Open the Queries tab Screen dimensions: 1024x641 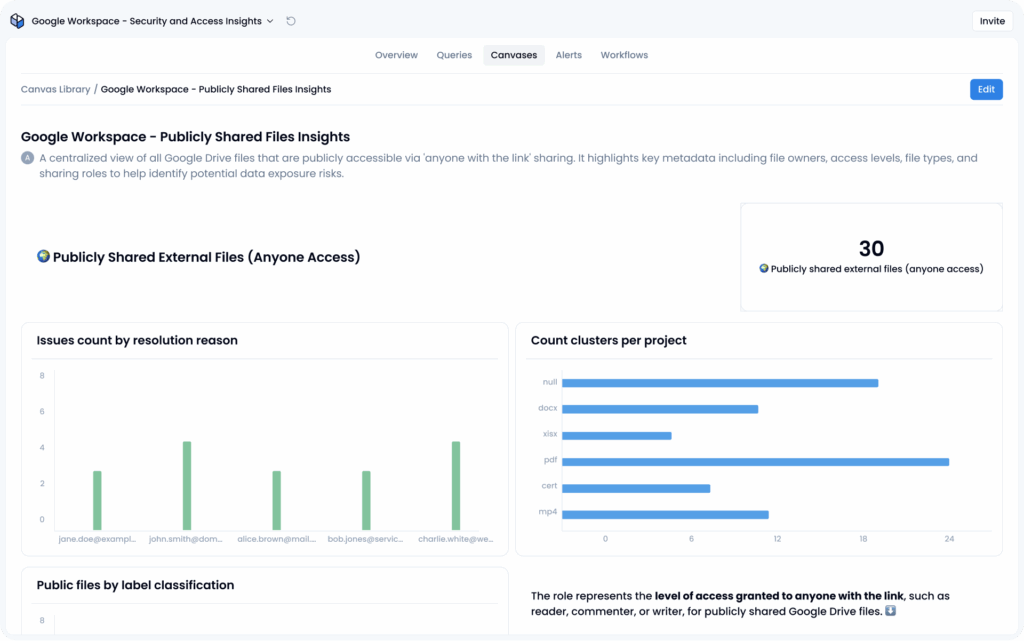click(x=454, y=55)
